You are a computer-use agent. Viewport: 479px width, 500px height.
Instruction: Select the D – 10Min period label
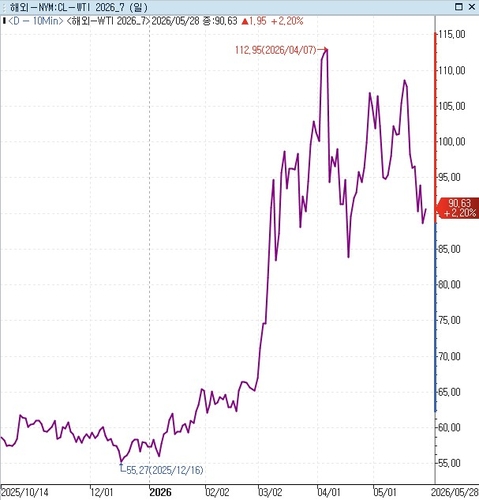tap(36, 21)
